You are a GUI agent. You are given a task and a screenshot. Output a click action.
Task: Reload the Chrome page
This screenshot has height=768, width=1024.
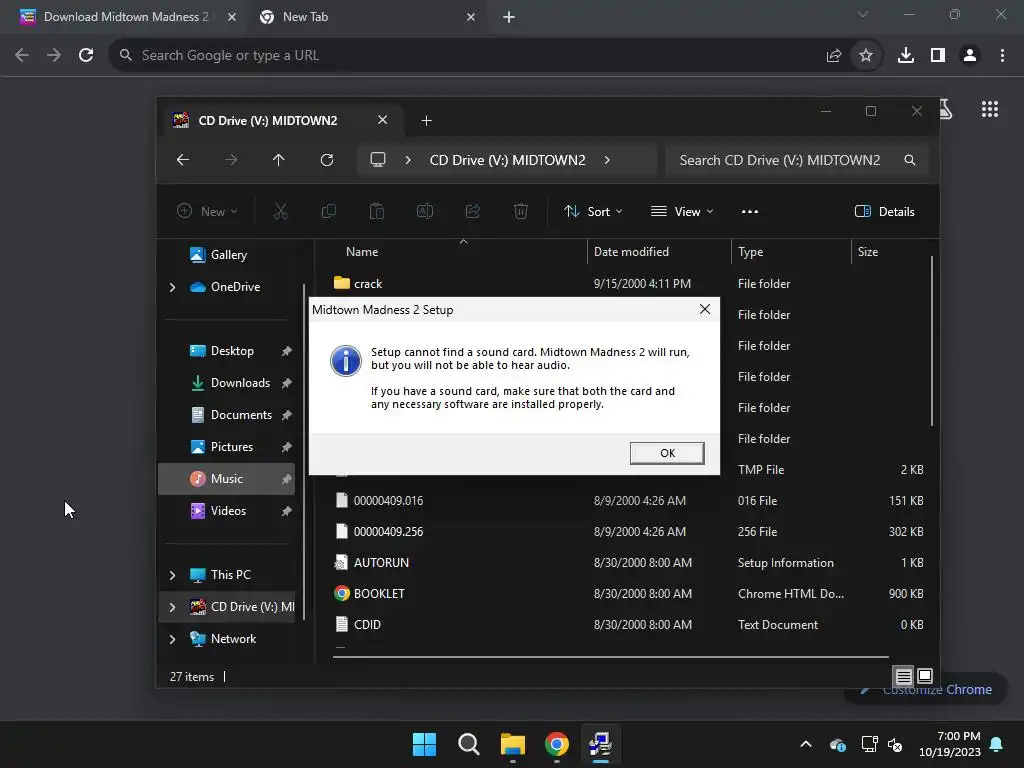86,56
